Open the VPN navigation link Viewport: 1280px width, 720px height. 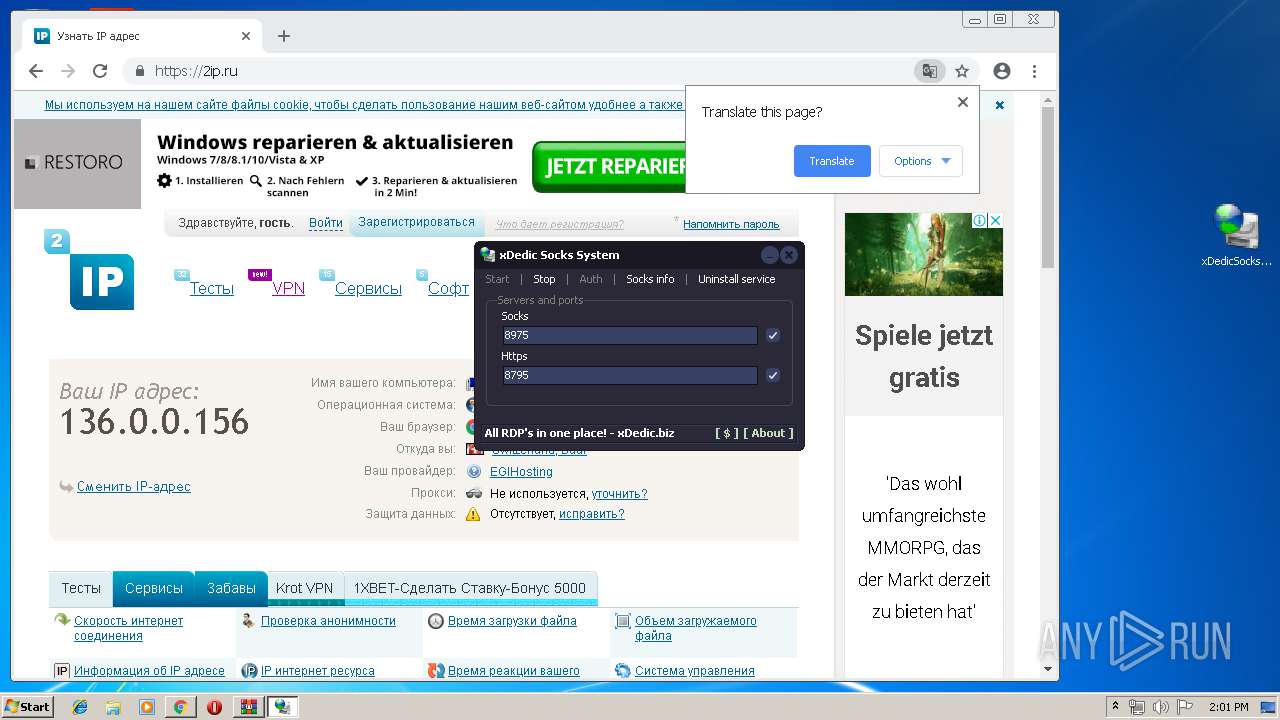click(x=288, y=288)
